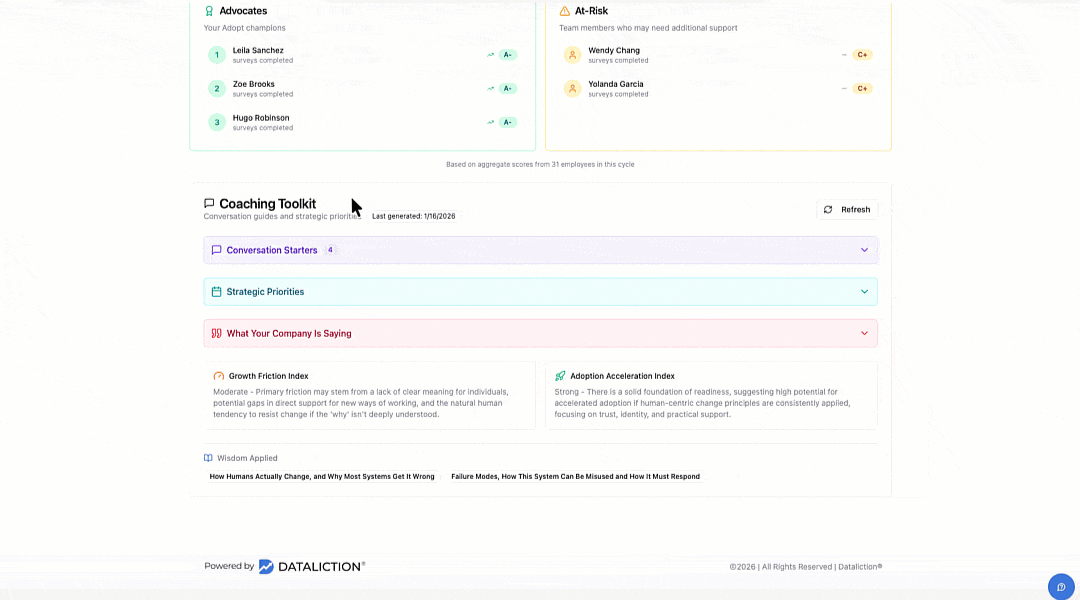Click Yolanda Garcia's avatar thumbnail
Screen dimensions: 1080x600
pos(572,89)
